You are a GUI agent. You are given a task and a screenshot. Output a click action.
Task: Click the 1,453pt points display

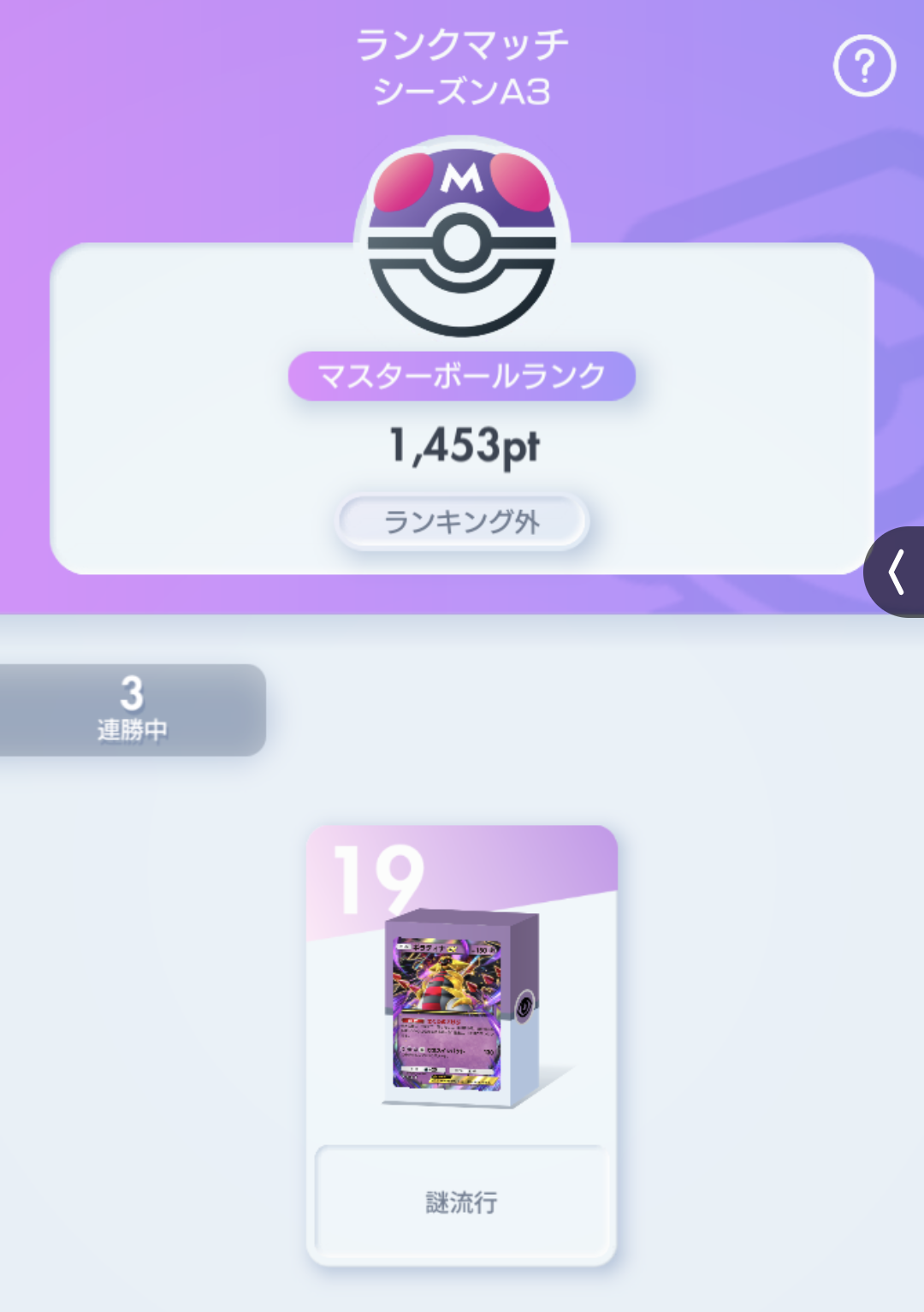point(465,446)
